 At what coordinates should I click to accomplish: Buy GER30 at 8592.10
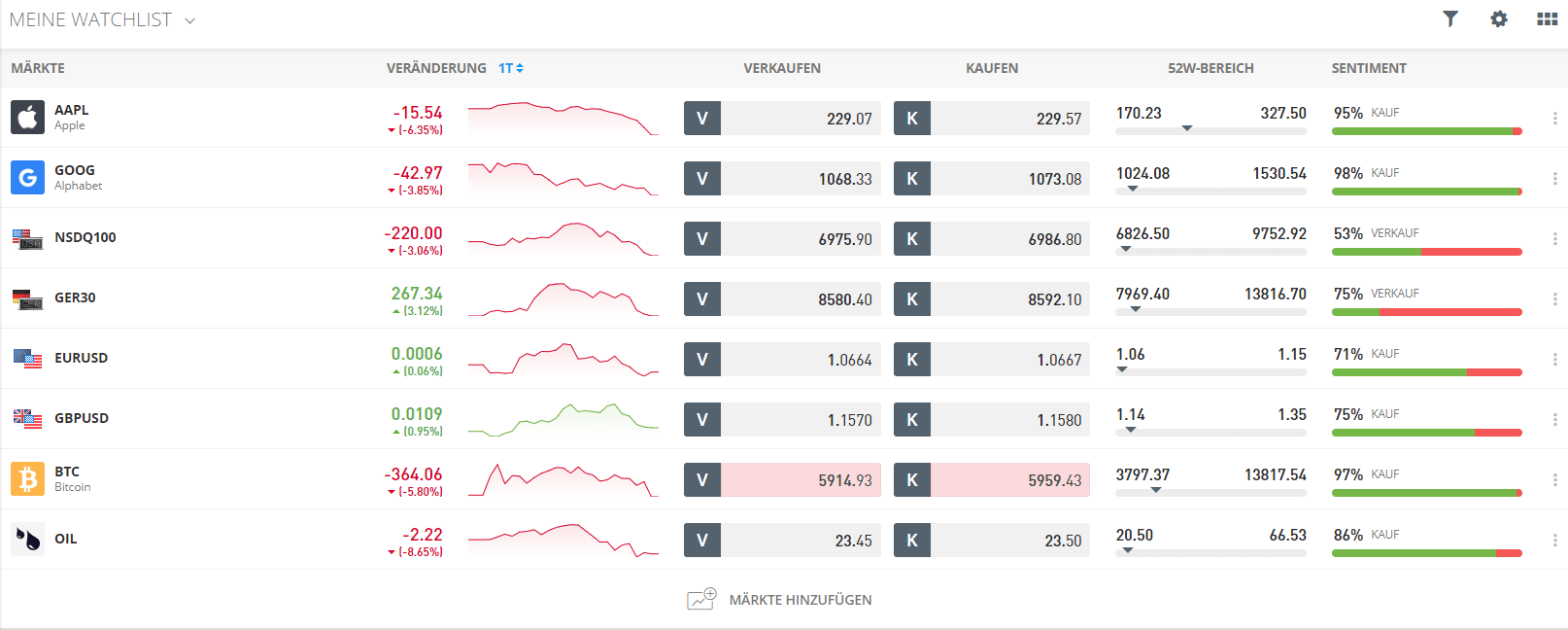[x=992, y=299]
